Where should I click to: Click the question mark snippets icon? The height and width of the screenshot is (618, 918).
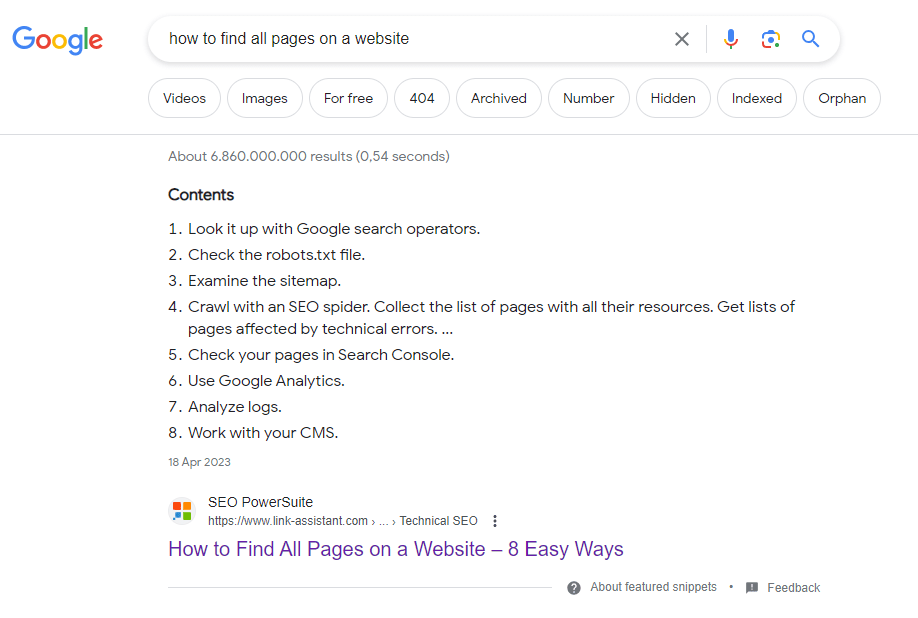574,588
